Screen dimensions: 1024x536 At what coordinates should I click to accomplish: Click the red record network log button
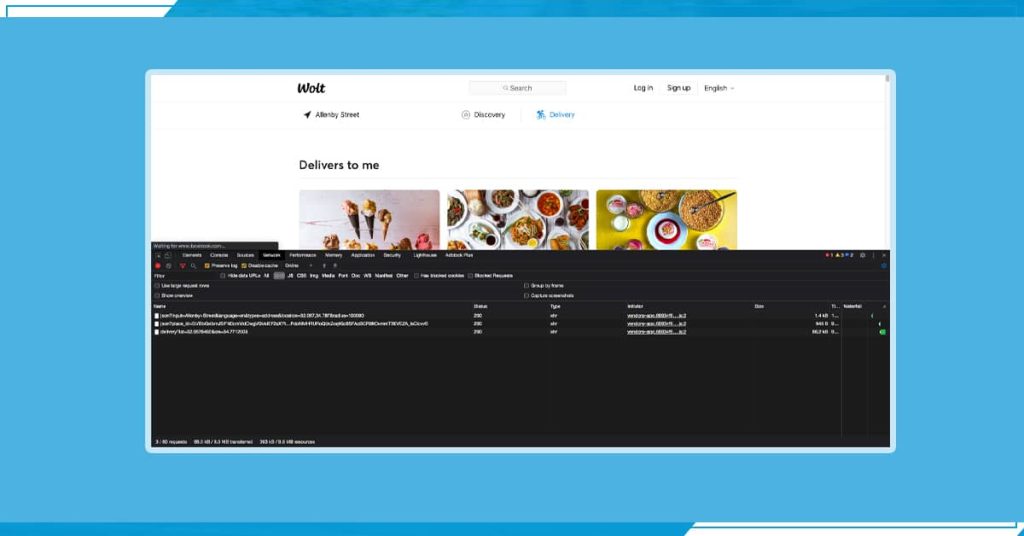click(157, 265)
